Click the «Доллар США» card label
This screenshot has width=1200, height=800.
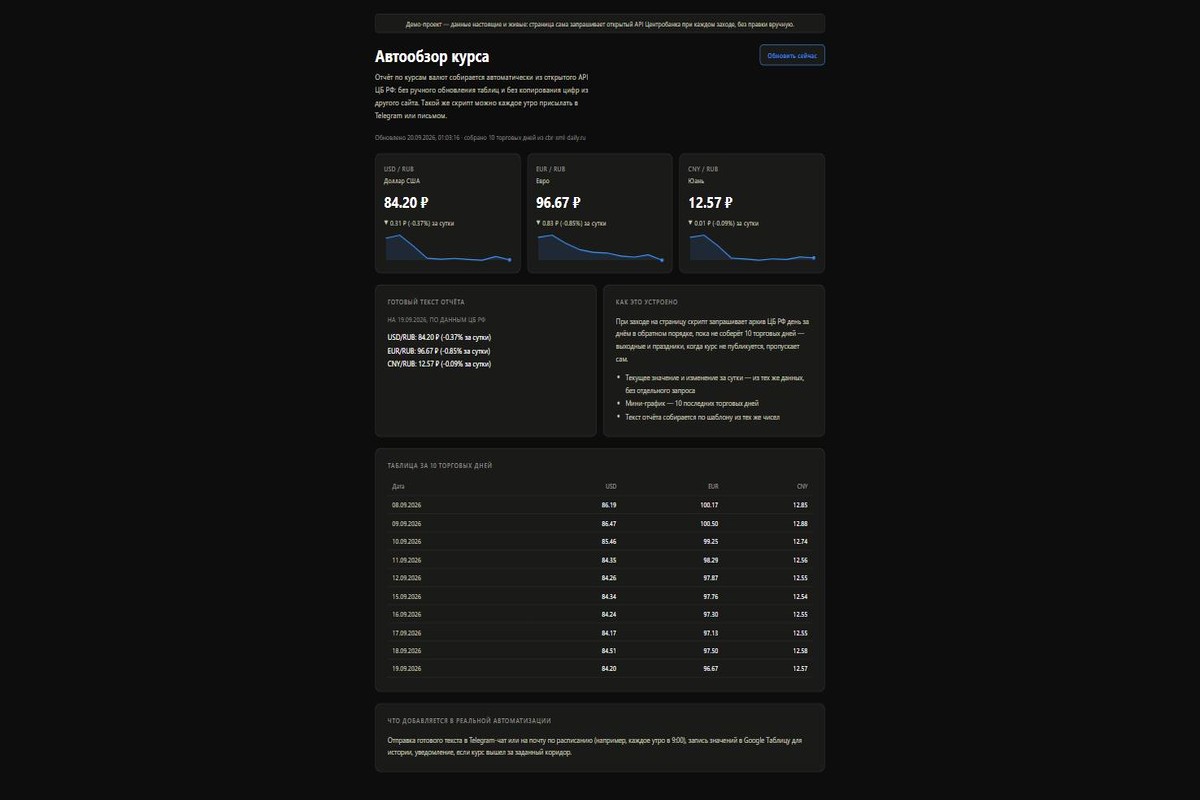click(x=402, y=181)
